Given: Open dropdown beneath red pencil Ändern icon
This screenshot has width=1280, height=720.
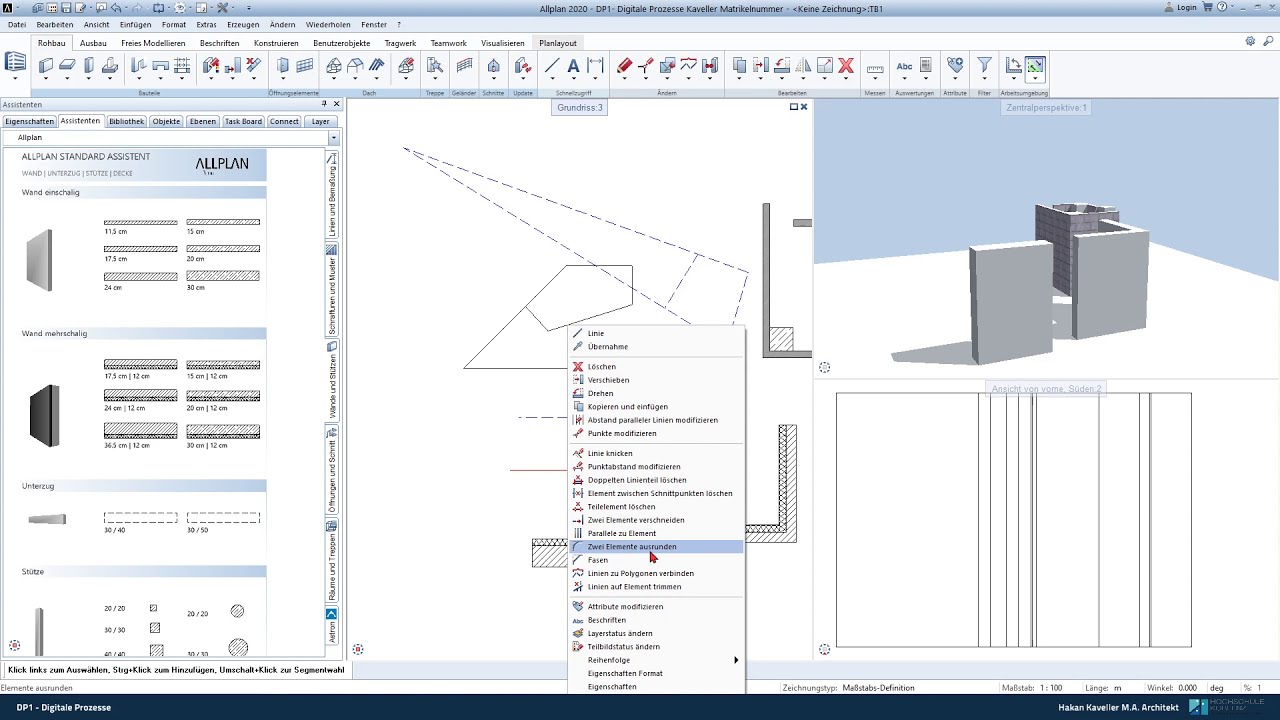Looking at the screenshot, I should point(624,80).
